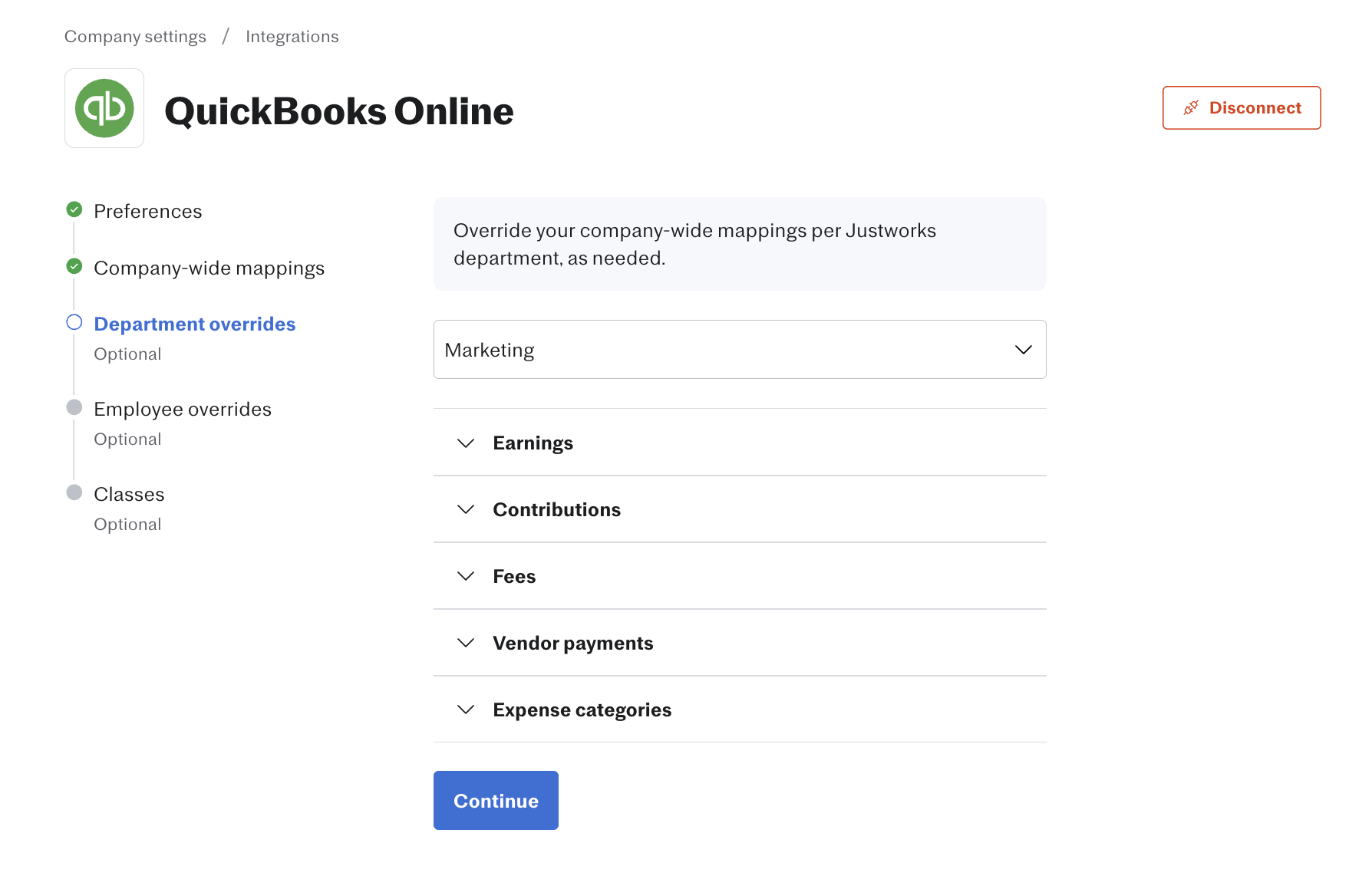Click the green checkmark beside Company-wide mappings
This screenshot has height=879, width=1372.
click(x=74, y=266)
